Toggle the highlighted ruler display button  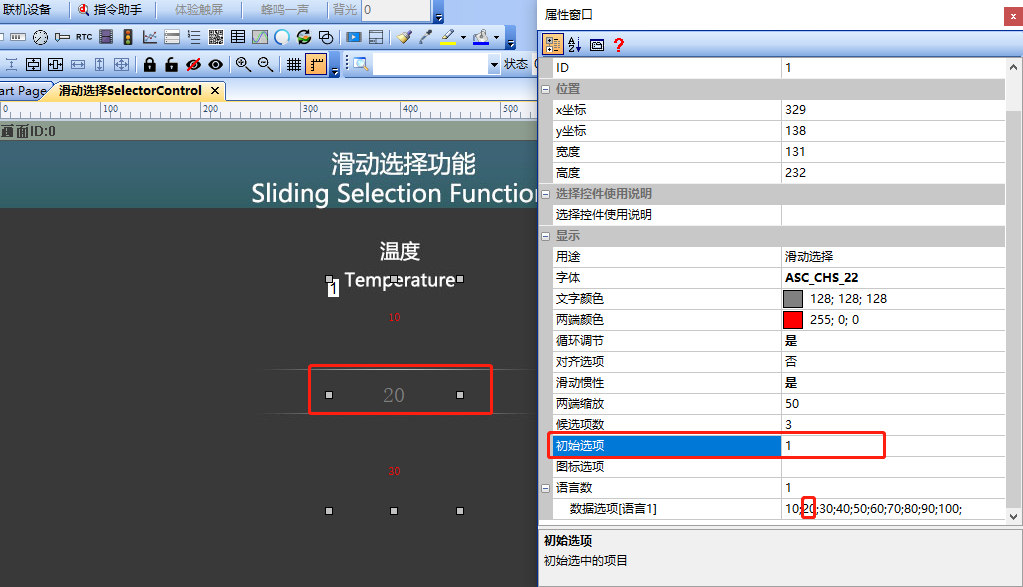(x=316, y=64)
